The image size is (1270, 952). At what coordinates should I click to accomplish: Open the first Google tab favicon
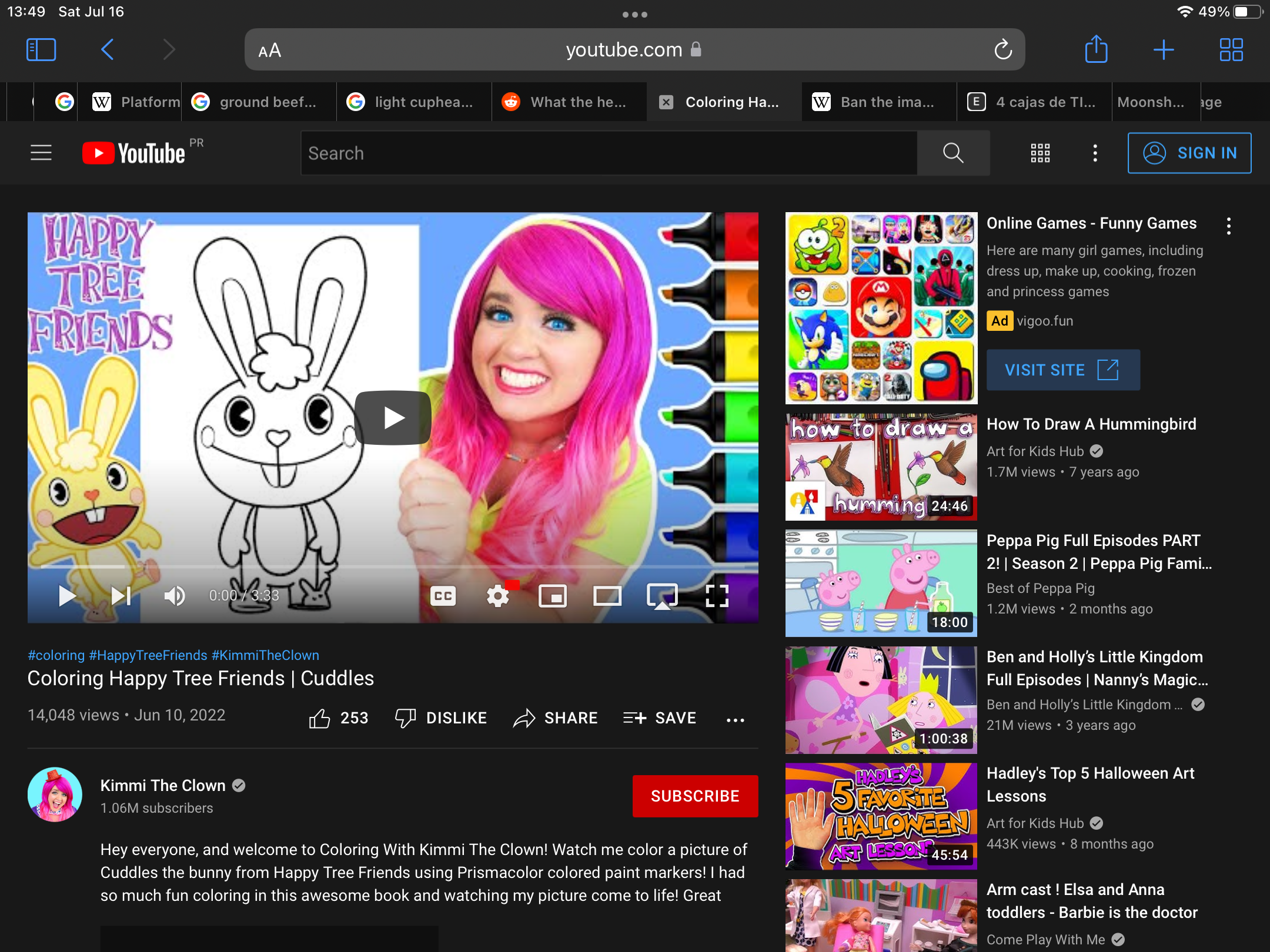pyautogui.click(x=64, y=102)
